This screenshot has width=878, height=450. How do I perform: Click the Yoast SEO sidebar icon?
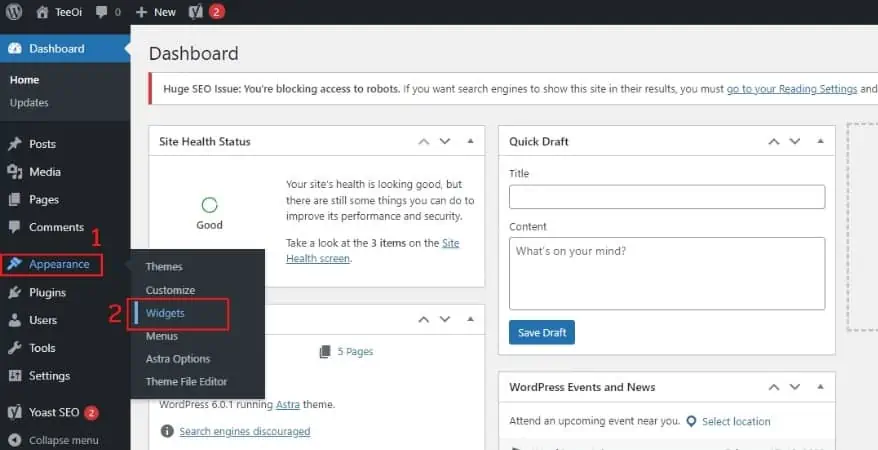point(15,412)
